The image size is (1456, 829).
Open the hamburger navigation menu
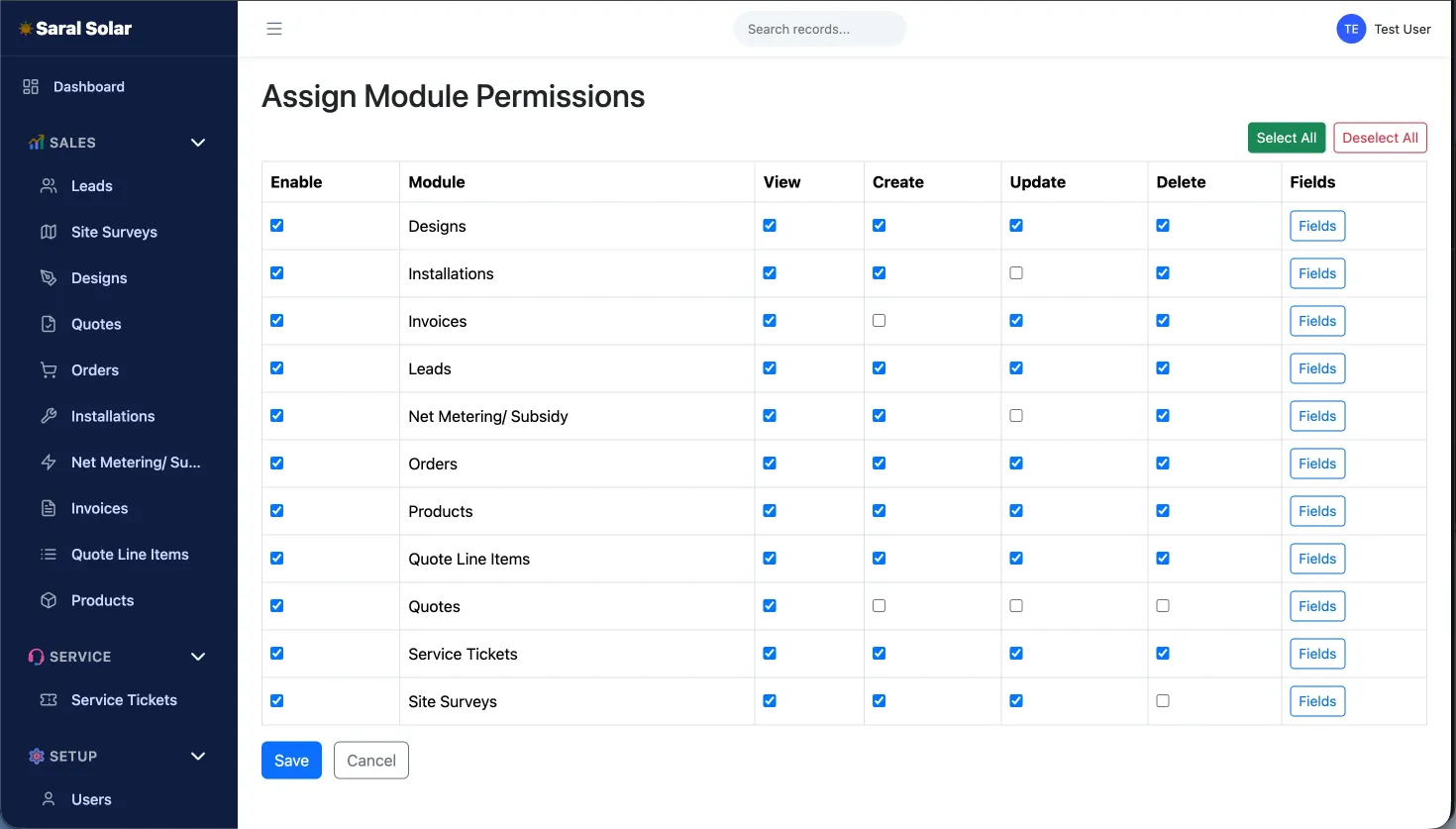(x=274, y=29)
